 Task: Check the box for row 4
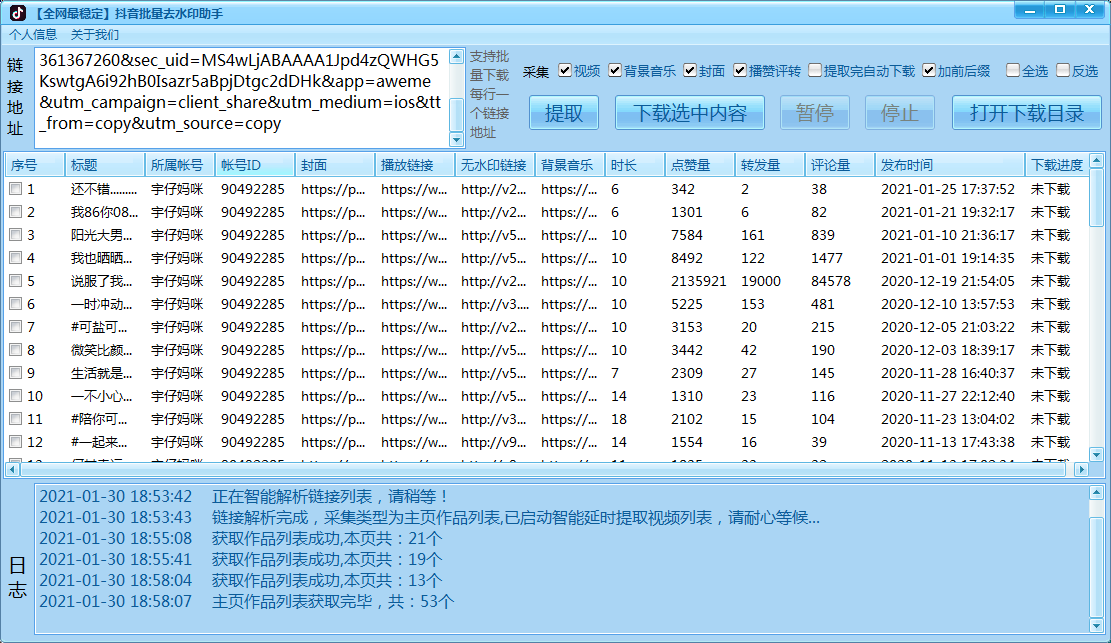(16, 258)
